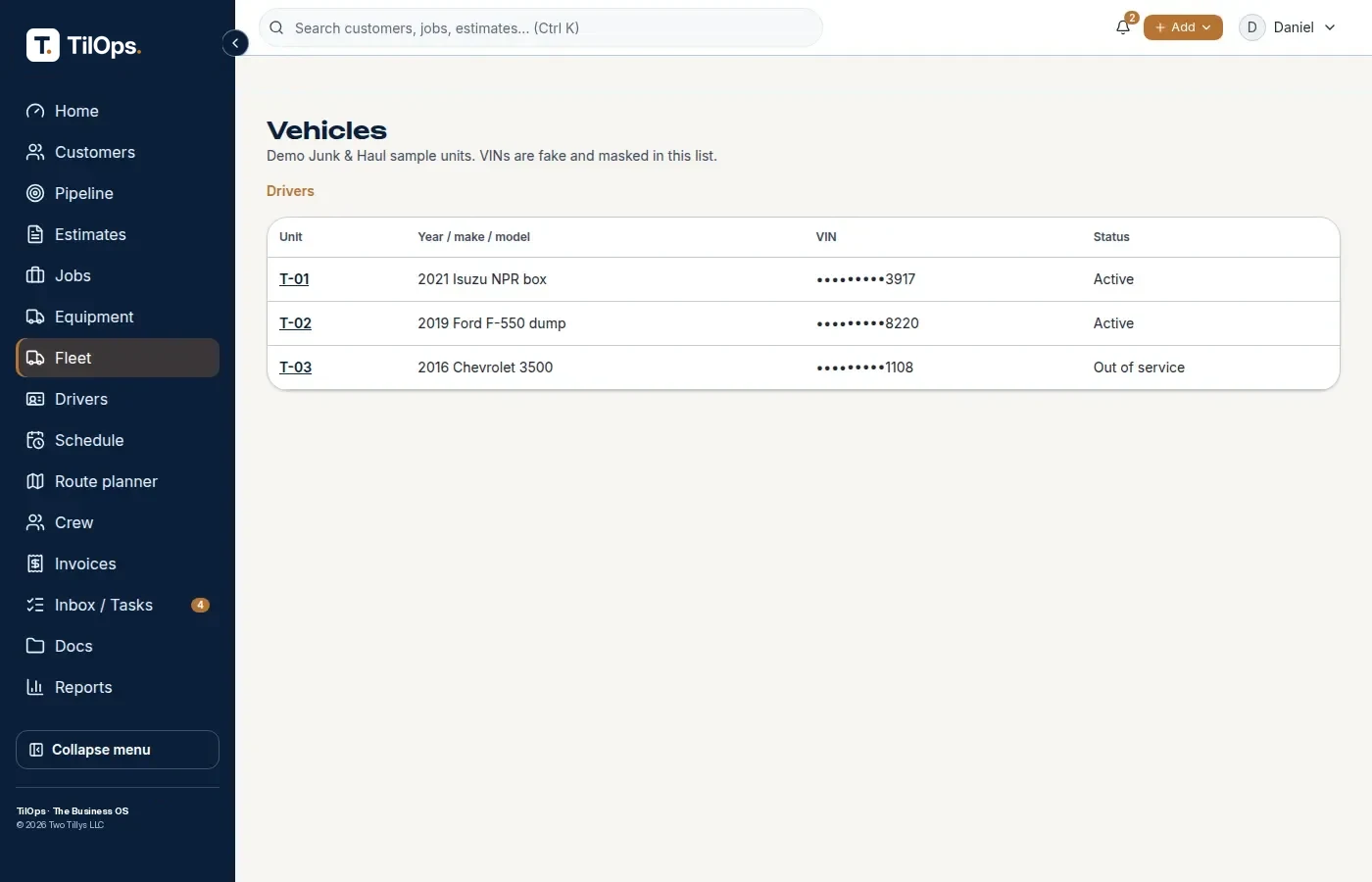1372x882 pixels.
Task: Focus the search customers, jobs, estimates field
Action: [540, 27]
